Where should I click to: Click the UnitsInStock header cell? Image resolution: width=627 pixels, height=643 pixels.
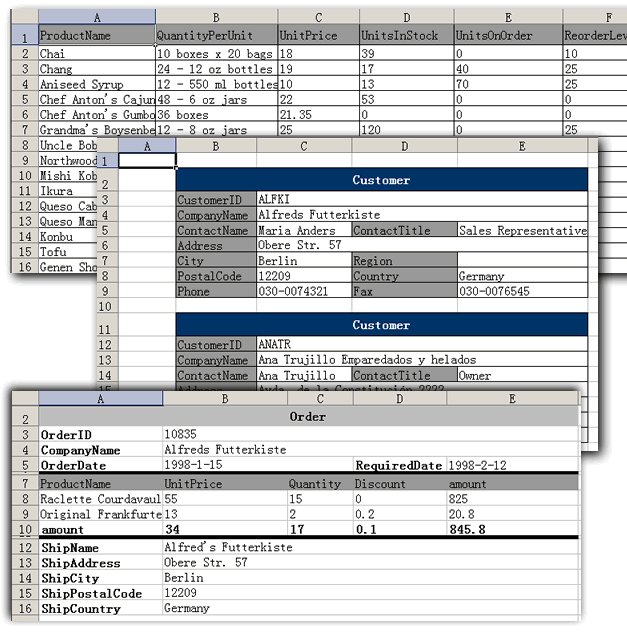[406, 35]
